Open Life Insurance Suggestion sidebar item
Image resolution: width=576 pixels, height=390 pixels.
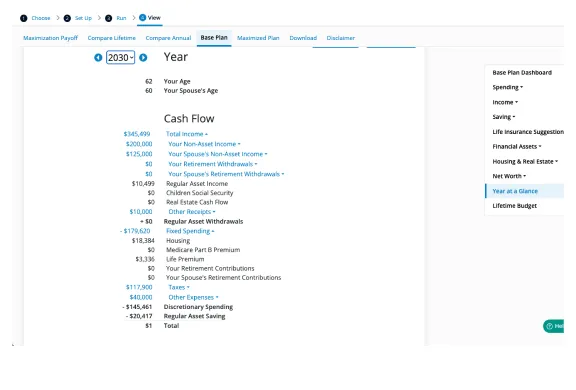pos(528,132)
